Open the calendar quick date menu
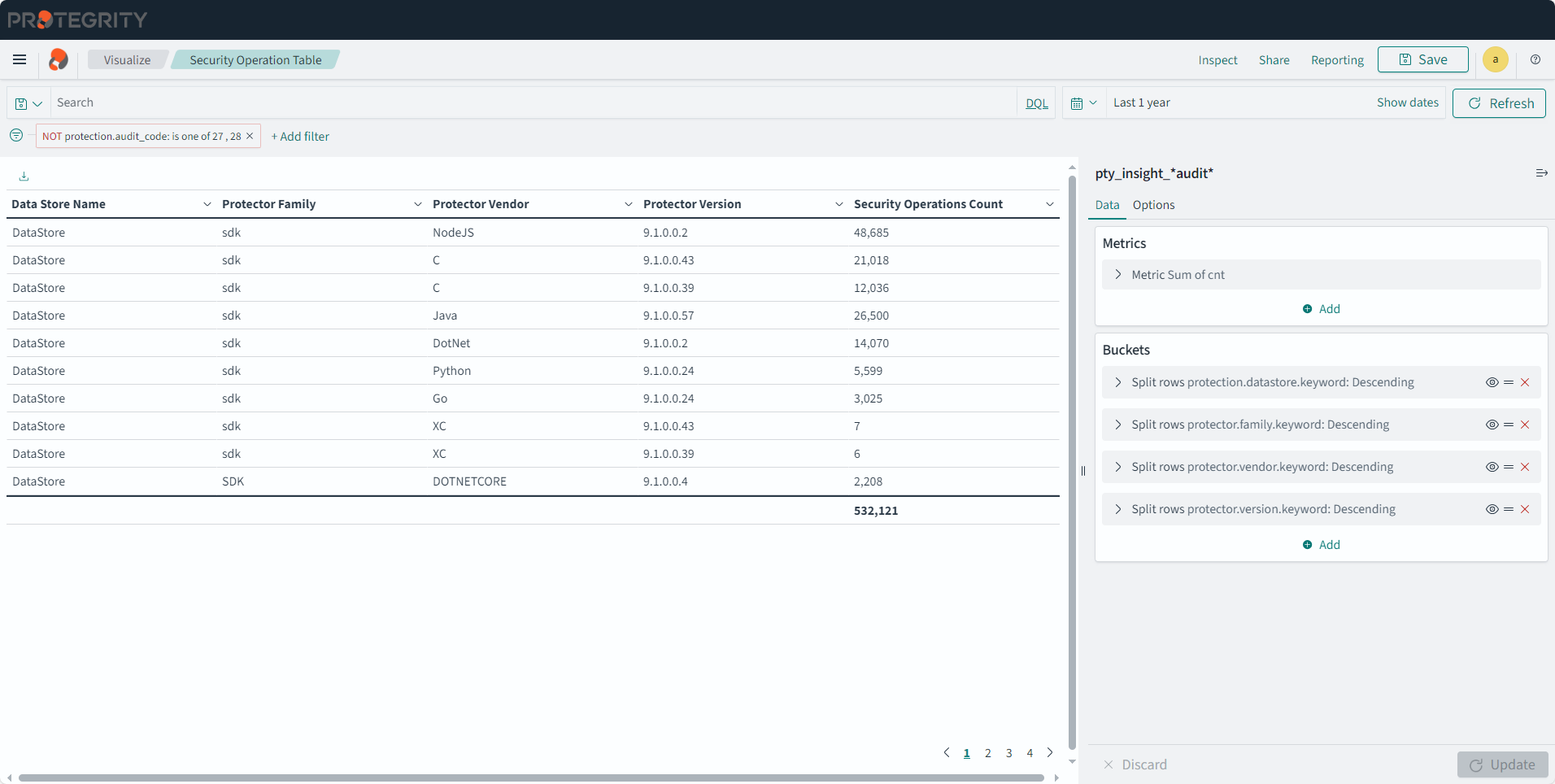Screen dimensions: 1555x784 1083,103
